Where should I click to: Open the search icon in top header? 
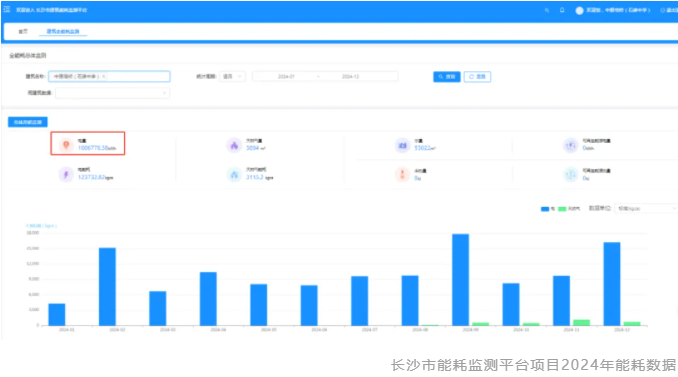pos(547,10)
